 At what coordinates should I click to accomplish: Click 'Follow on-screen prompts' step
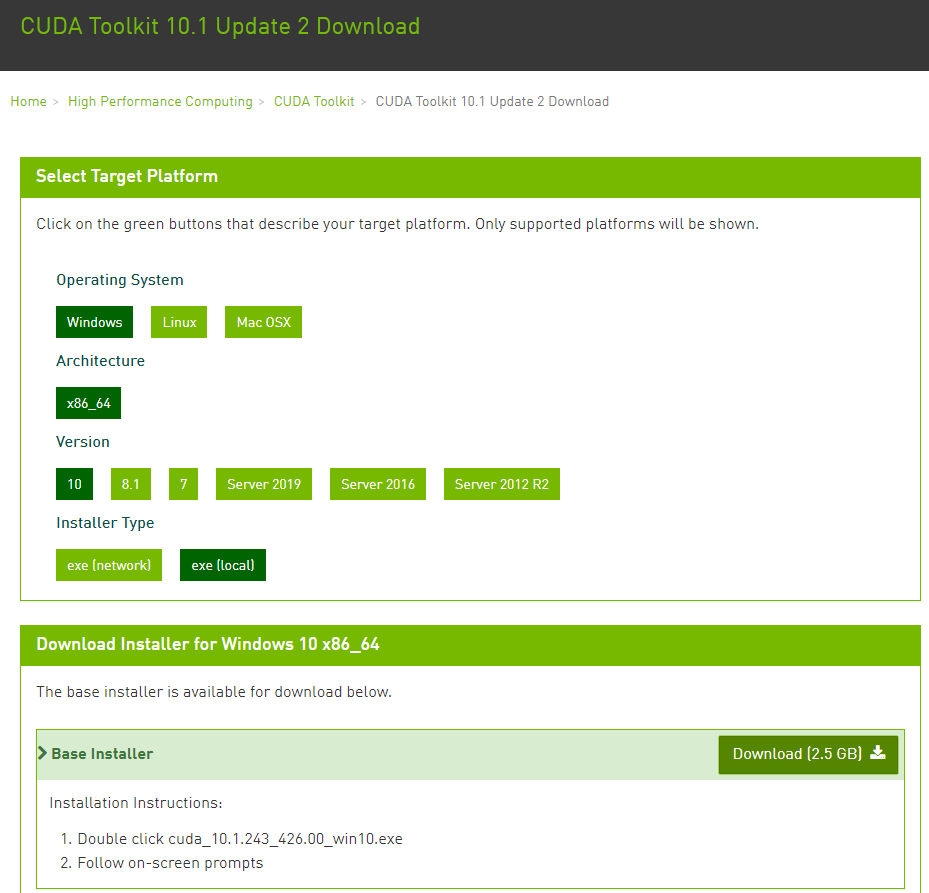[170, 863]
